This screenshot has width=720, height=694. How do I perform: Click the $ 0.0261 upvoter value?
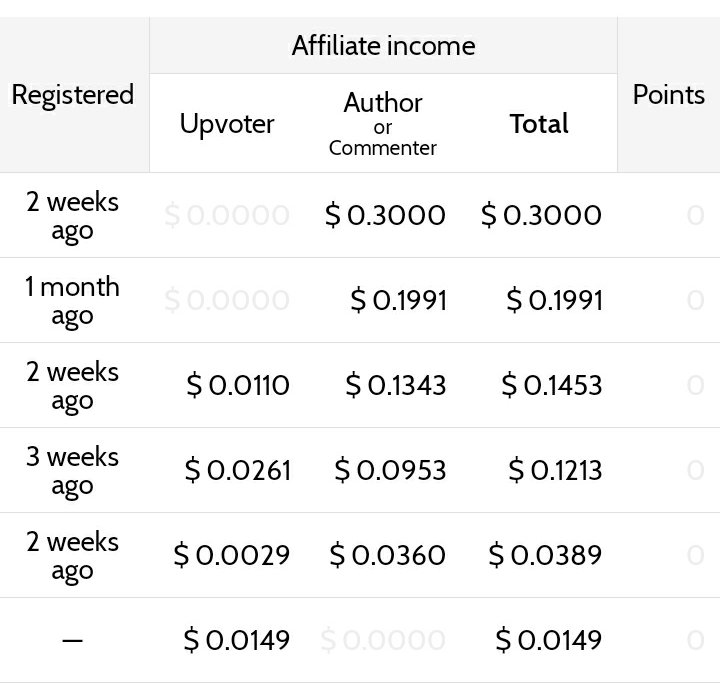(237, 470)
